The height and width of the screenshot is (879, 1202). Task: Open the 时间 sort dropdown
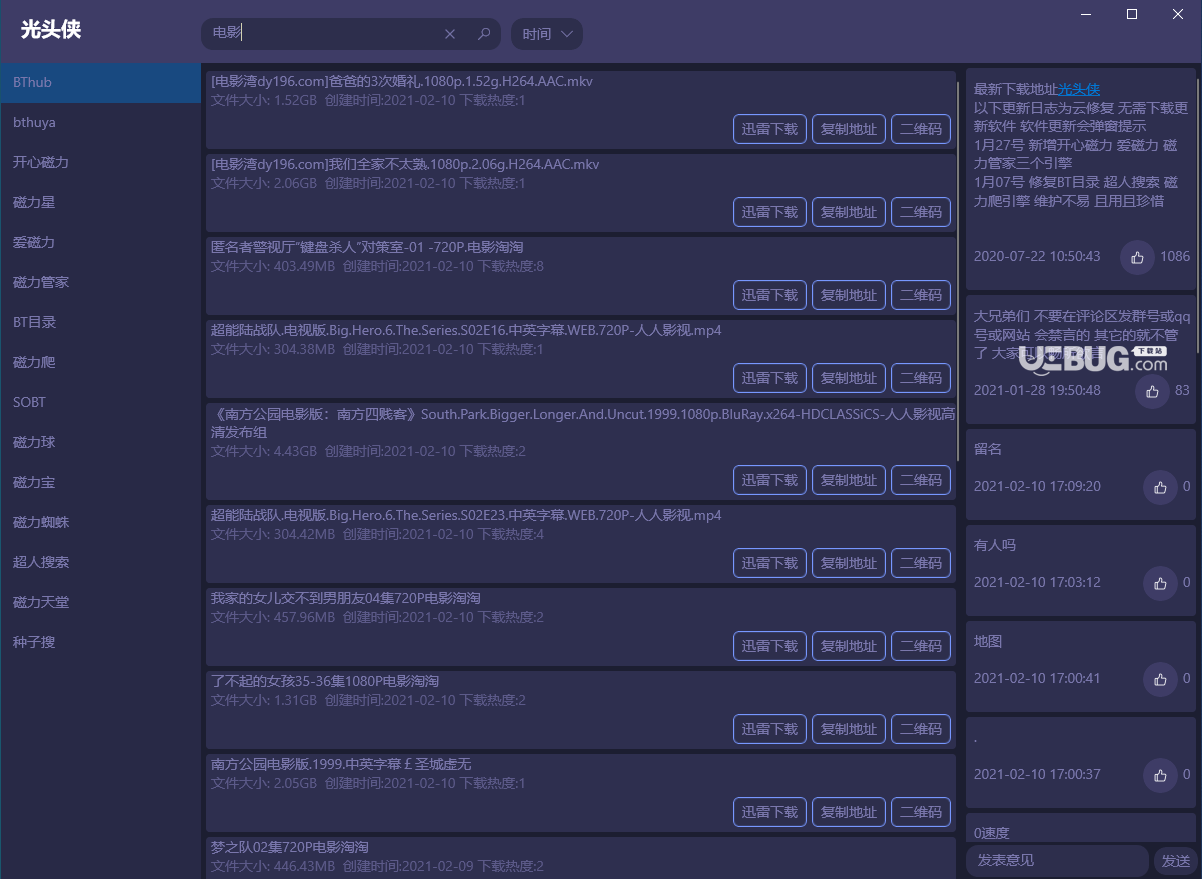click(547, 34)
